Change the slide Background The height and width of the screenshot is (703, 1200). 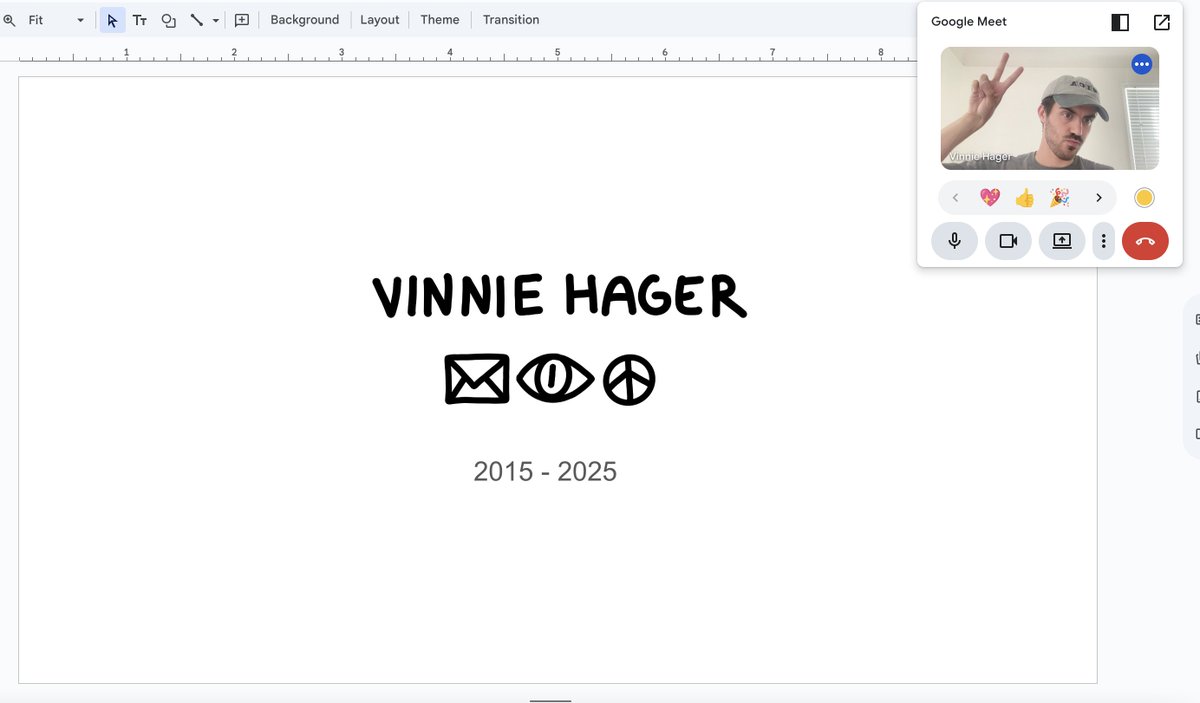pos(304,19)
